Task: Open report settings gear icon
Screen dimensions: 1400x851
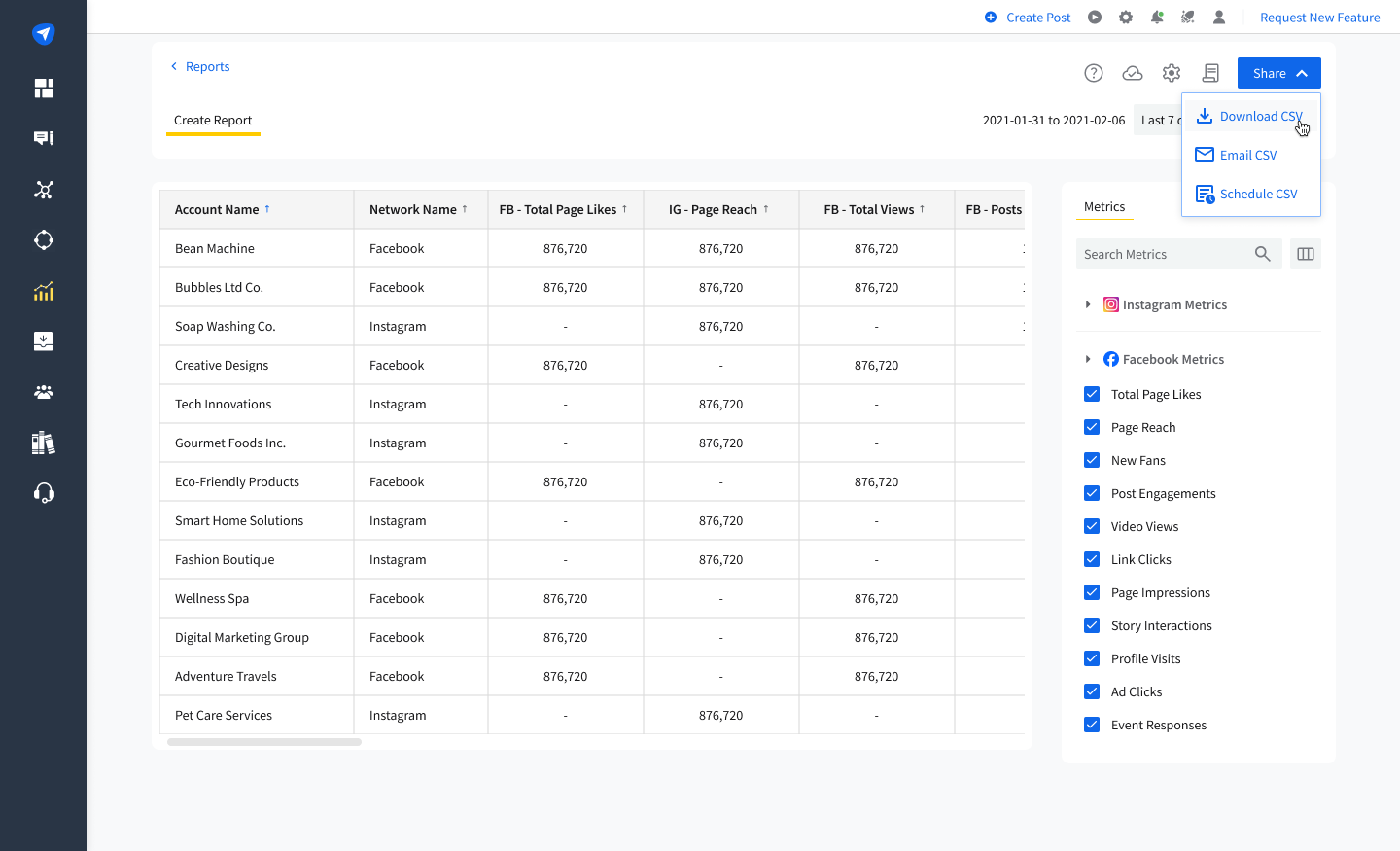Action: (1172, 73)
